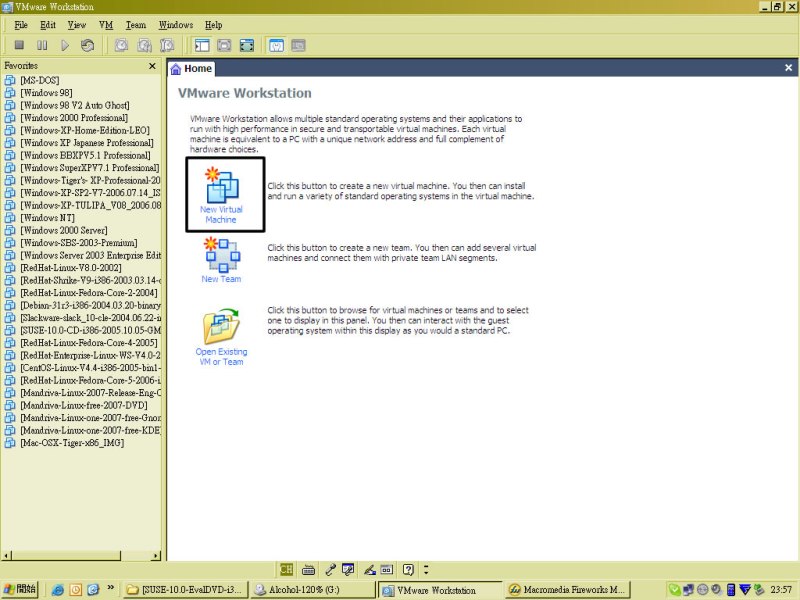Click the language bar help question icon
The width and height of the screenshot is (800, 600).
(408, 569)
